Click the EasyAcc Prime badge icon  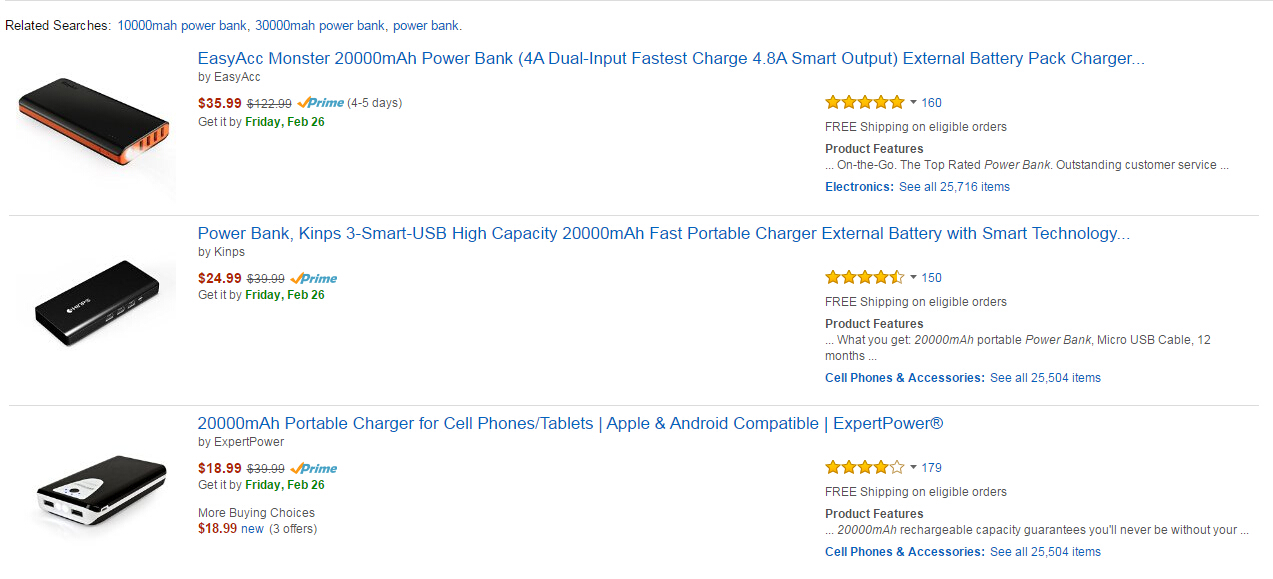[x=321, y=103]
